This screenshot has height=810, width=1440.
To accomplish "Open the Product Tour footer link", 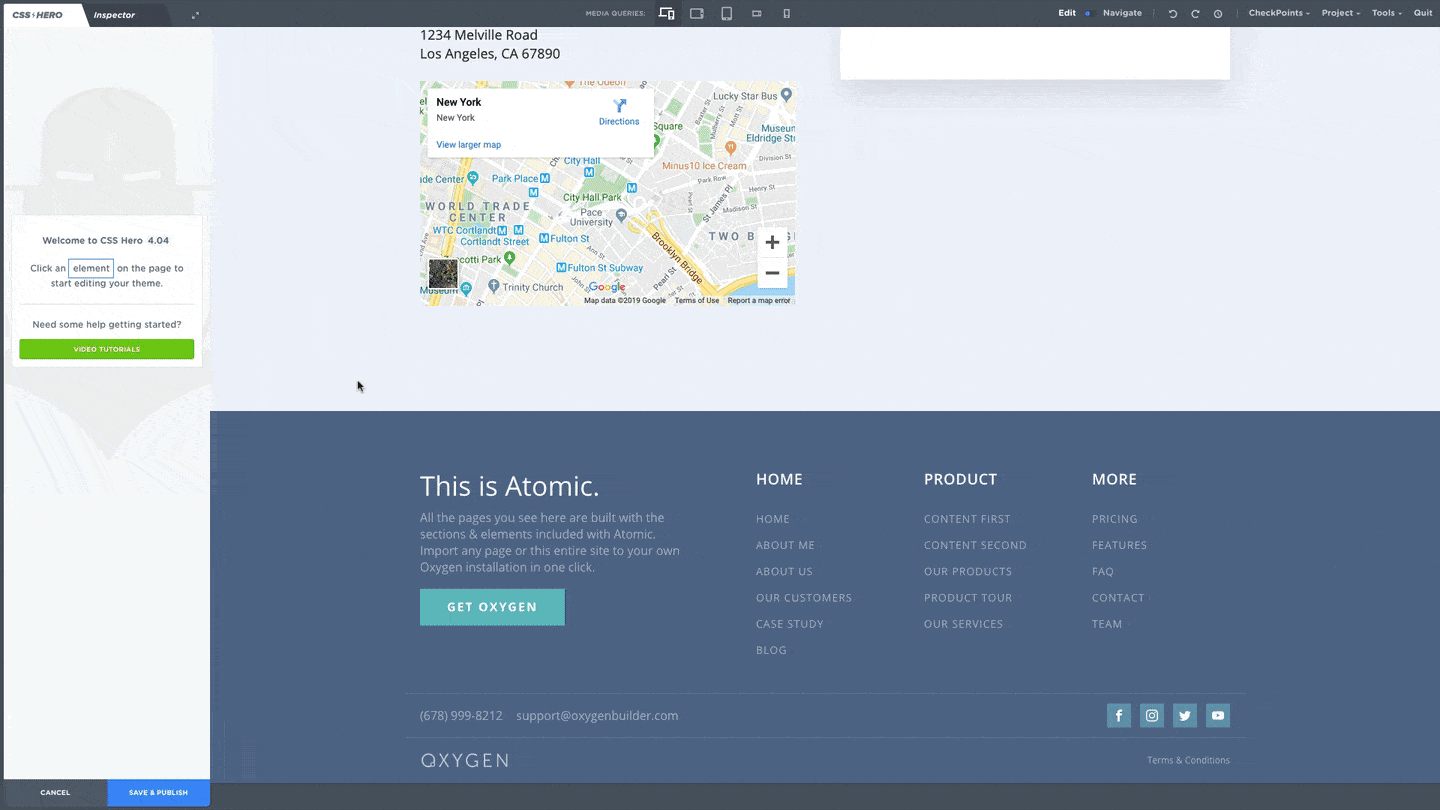I will point(968,597).
